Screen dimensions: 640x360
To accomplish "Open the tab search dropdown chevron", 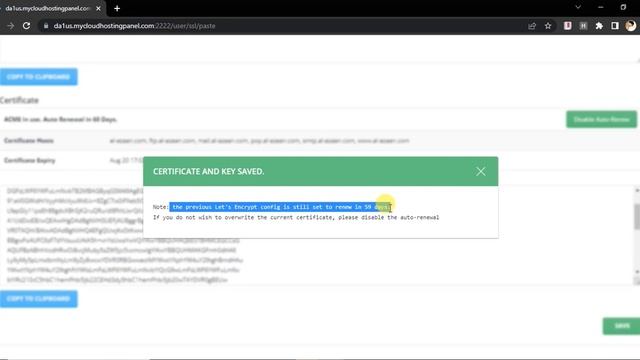I will [x=578, y=7].
